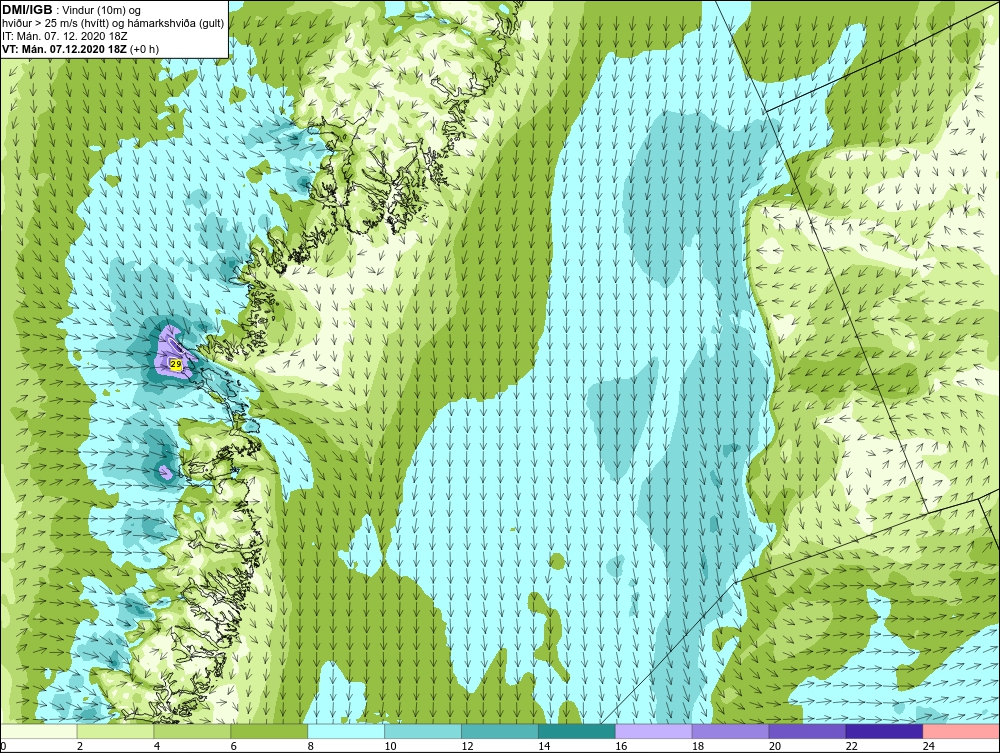Viewport: 1000px width, 753px height.
Task: Select the 14-16 m/s dark teal swatch
Action: pos(577,731)
